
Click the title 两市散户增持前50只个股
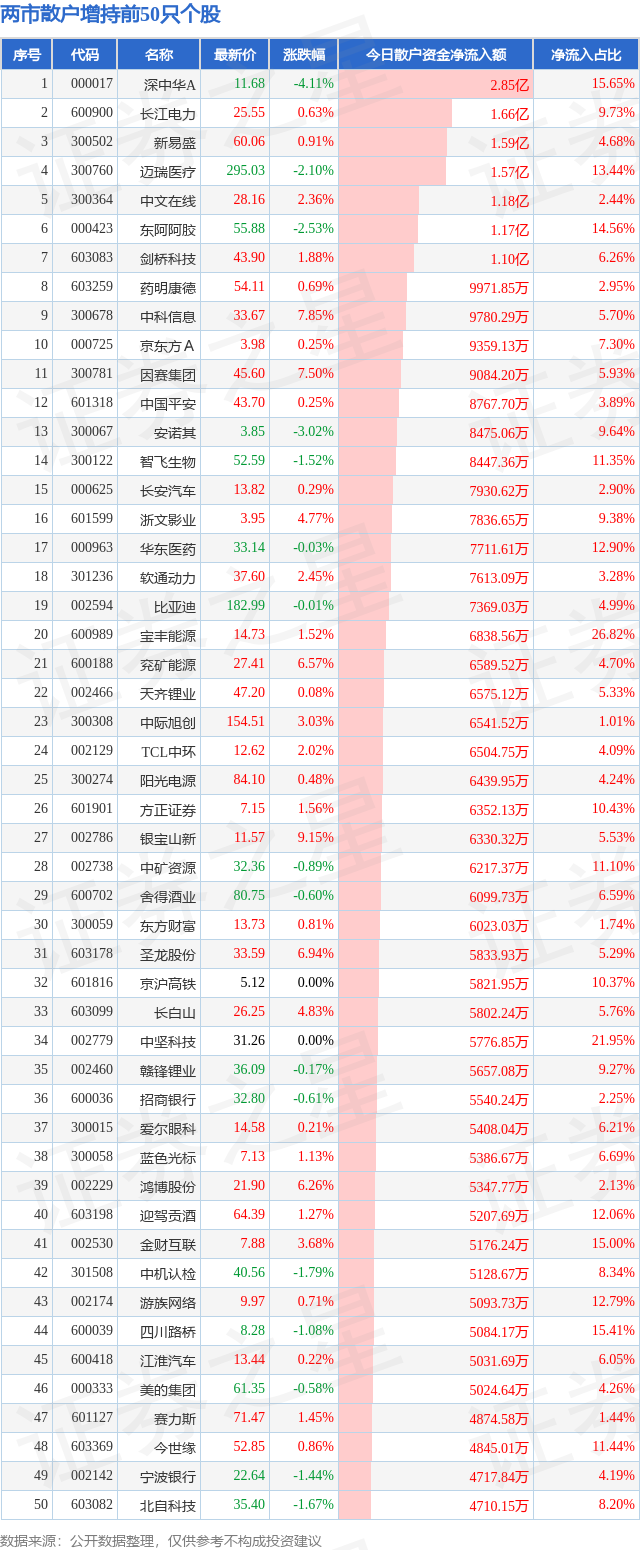pyautogui.click(x=111, y=15)
